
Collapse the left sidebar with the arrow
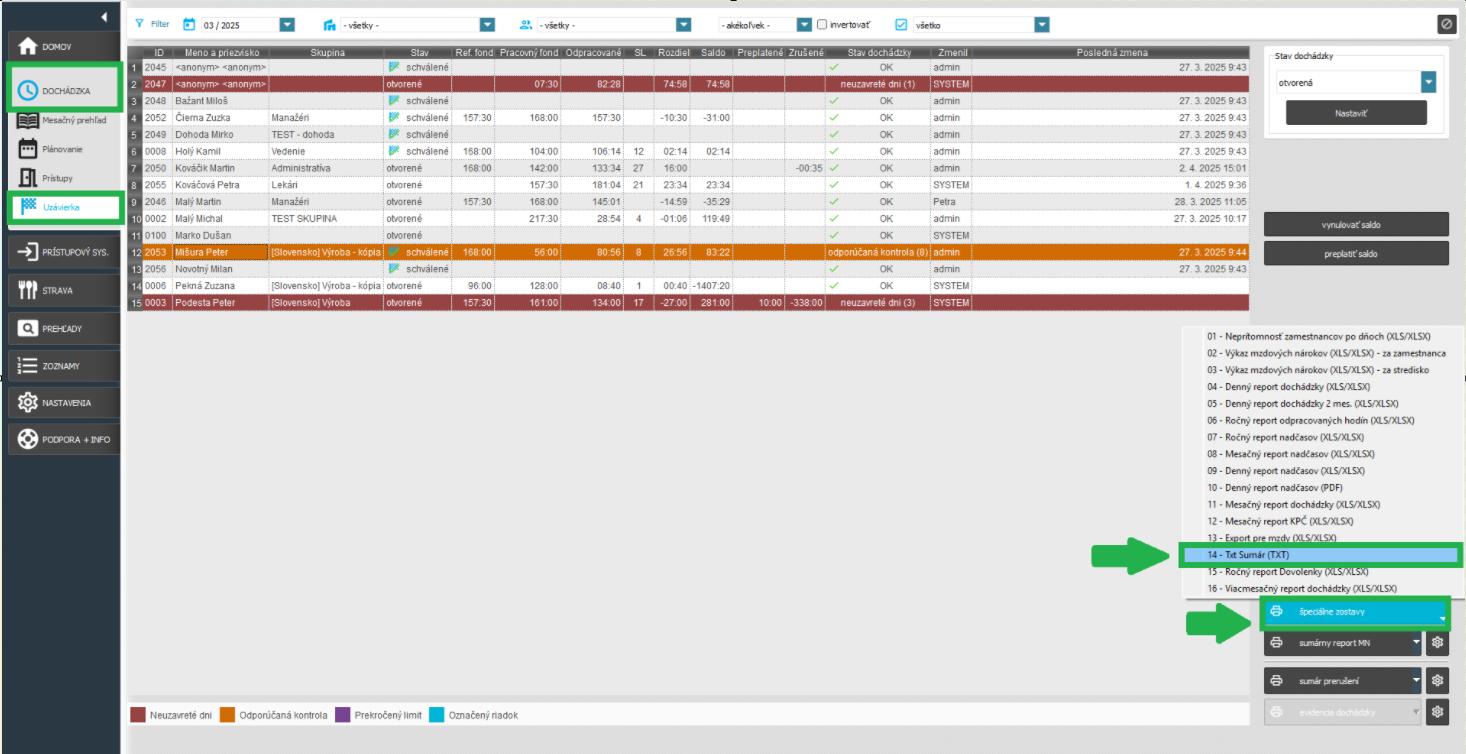click(104, 18)
